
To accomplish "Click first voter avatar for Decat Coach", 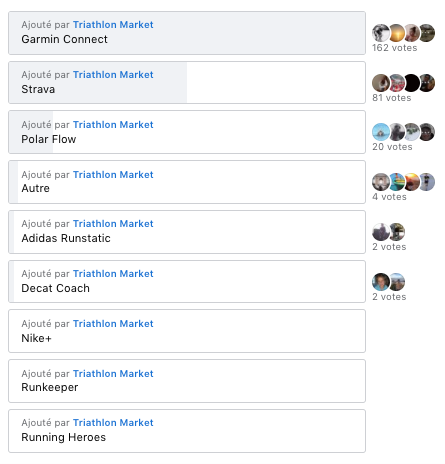I will [x=381, y=282].
